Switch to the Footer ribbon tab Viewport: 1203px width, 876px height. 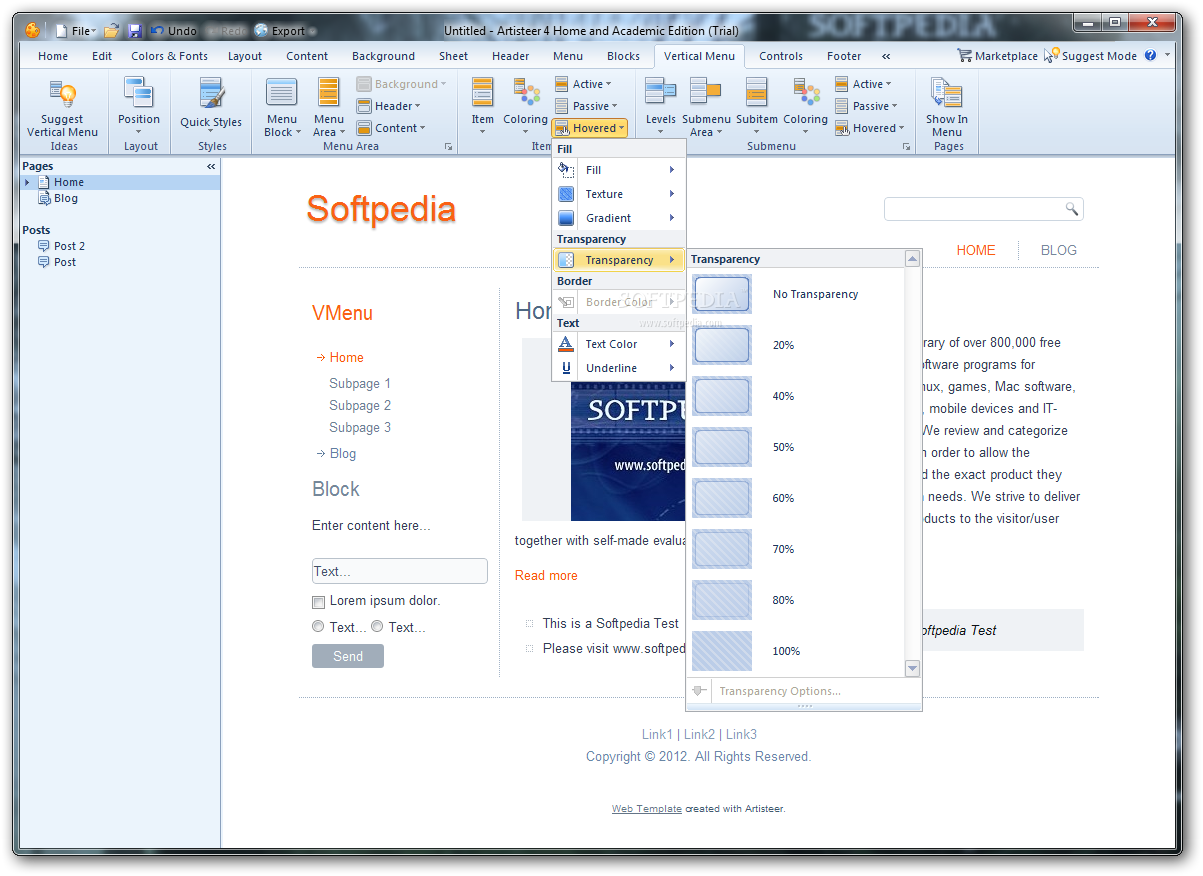coord(844,56)
